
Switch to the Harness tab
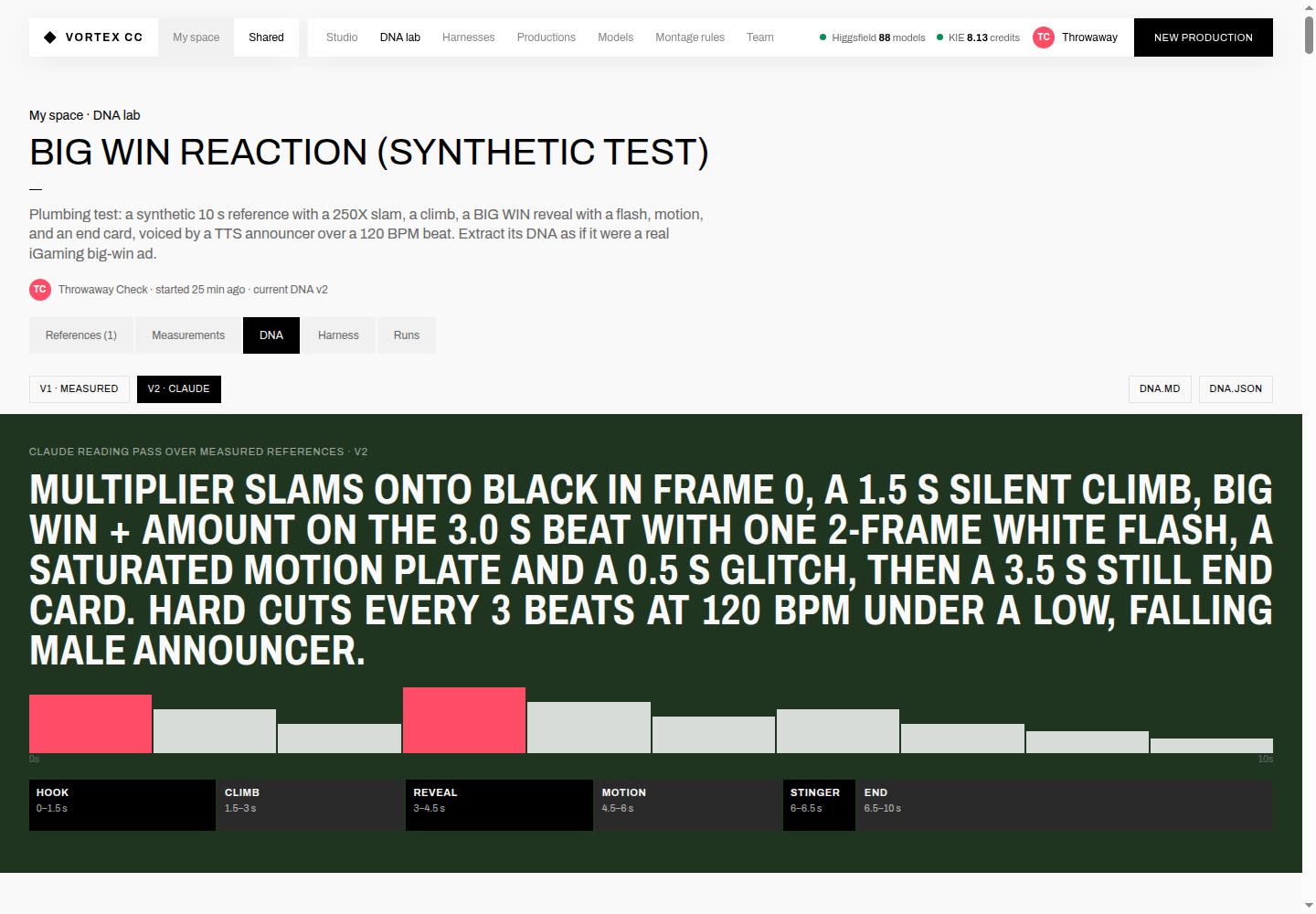(338, 335)
